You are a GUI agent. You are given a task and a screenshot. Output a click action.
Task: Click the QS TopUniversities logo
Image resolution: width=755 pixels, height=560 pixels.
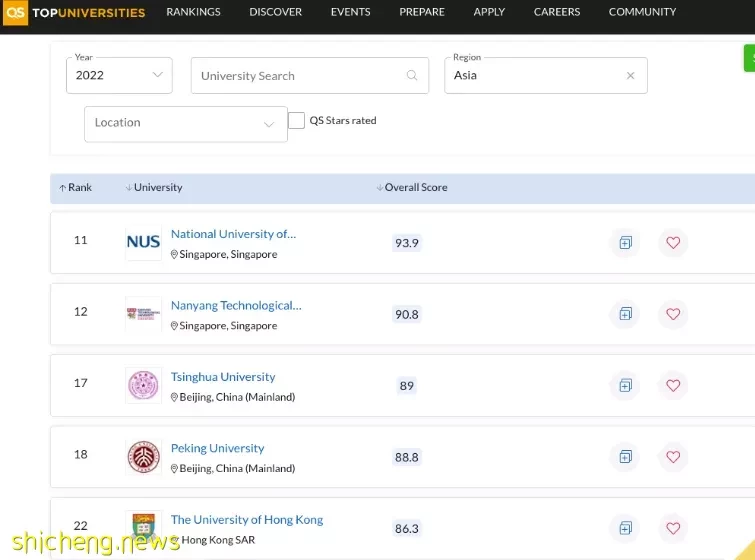[x=74, y=12]
